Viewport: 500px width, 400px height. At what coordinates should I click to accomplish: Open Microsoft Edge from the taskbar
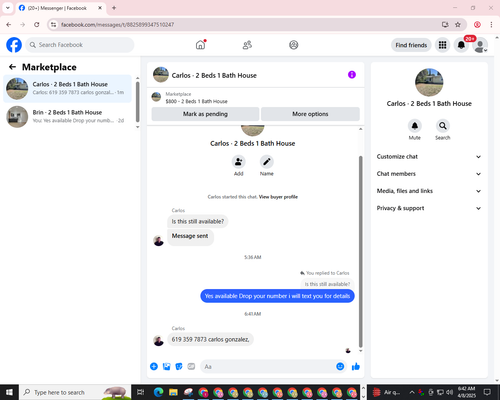(x=159, y=392)
